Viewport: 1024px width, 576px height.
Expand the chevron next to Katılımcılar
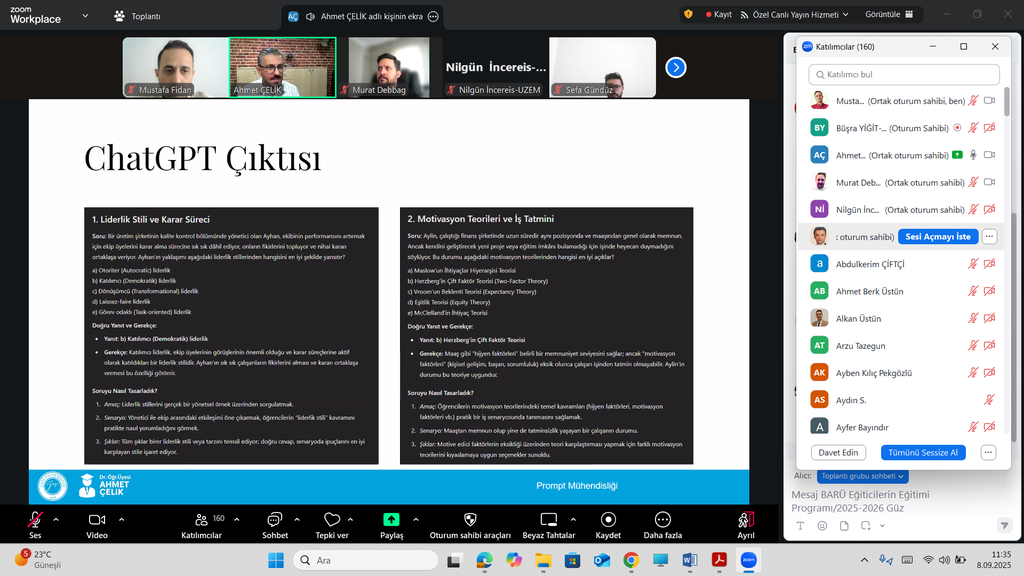point(236,520)
